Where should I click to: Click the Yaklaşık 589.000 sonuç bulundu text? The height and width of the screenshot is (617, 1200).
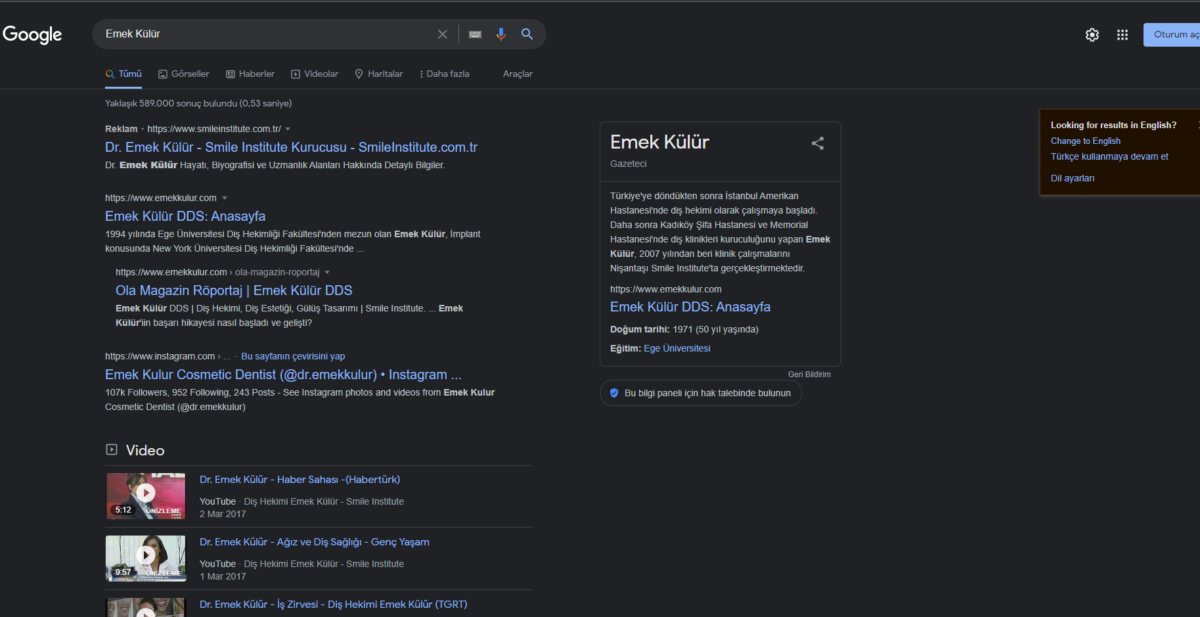pyautogui.click(x=198, y=103)
